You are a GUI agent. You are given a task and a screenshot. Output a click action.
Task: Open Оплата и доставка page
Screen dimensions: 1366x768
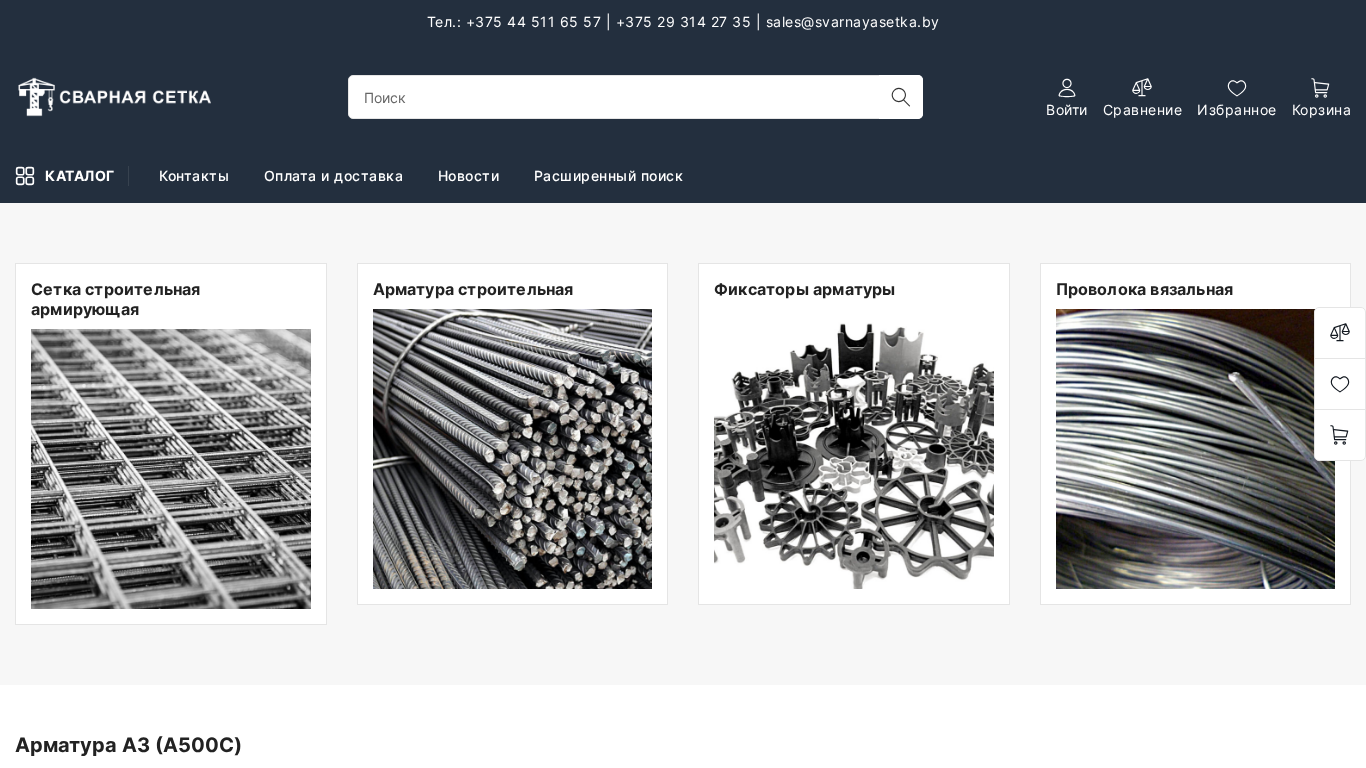click(333, 176)
